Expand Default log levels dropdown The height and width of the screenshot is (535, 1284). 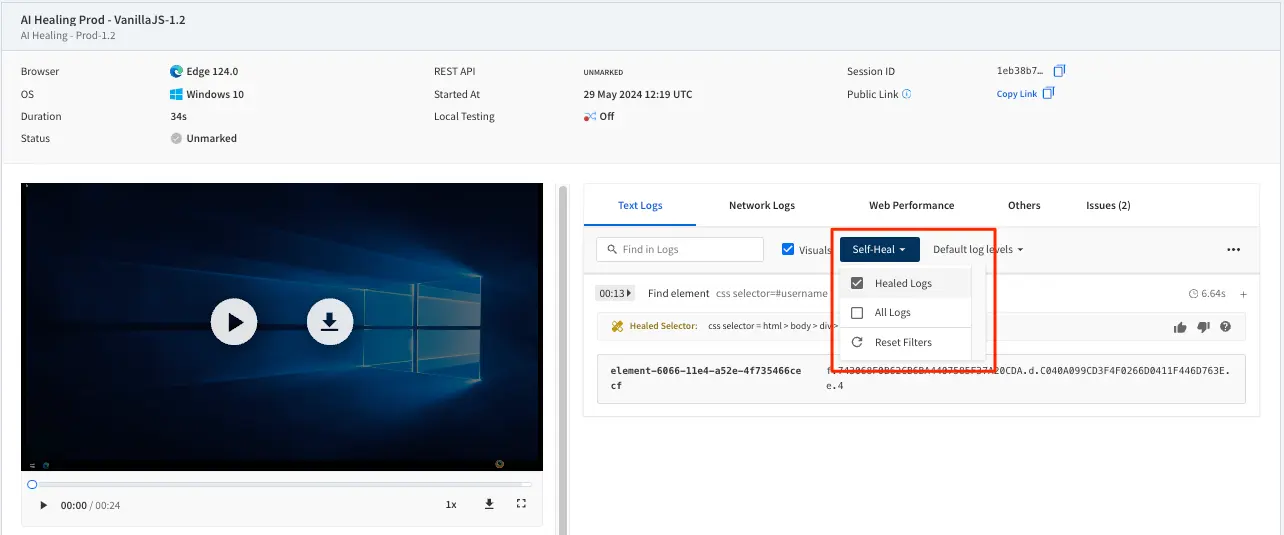(977, 249)
